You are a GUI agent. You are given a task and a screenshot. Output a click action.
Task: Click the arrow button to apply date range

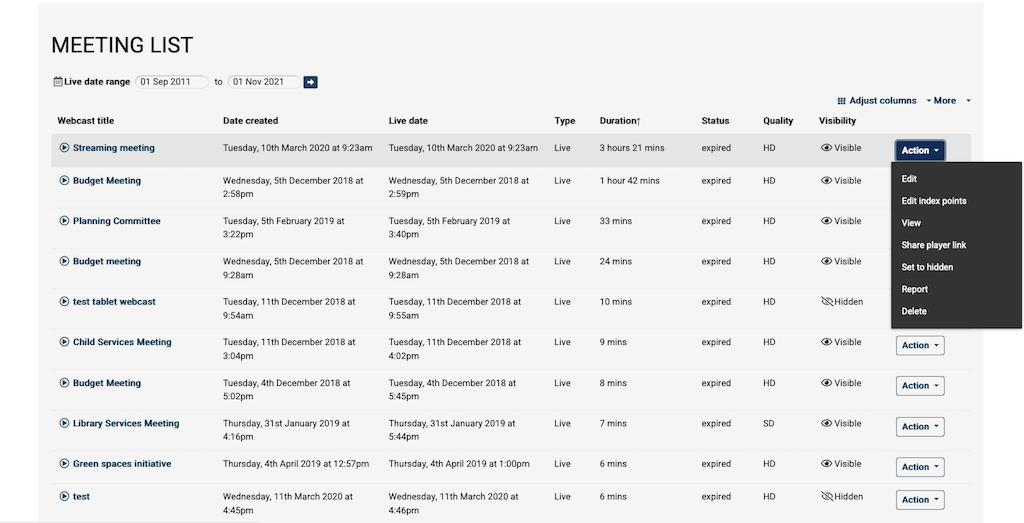(310, 82)
